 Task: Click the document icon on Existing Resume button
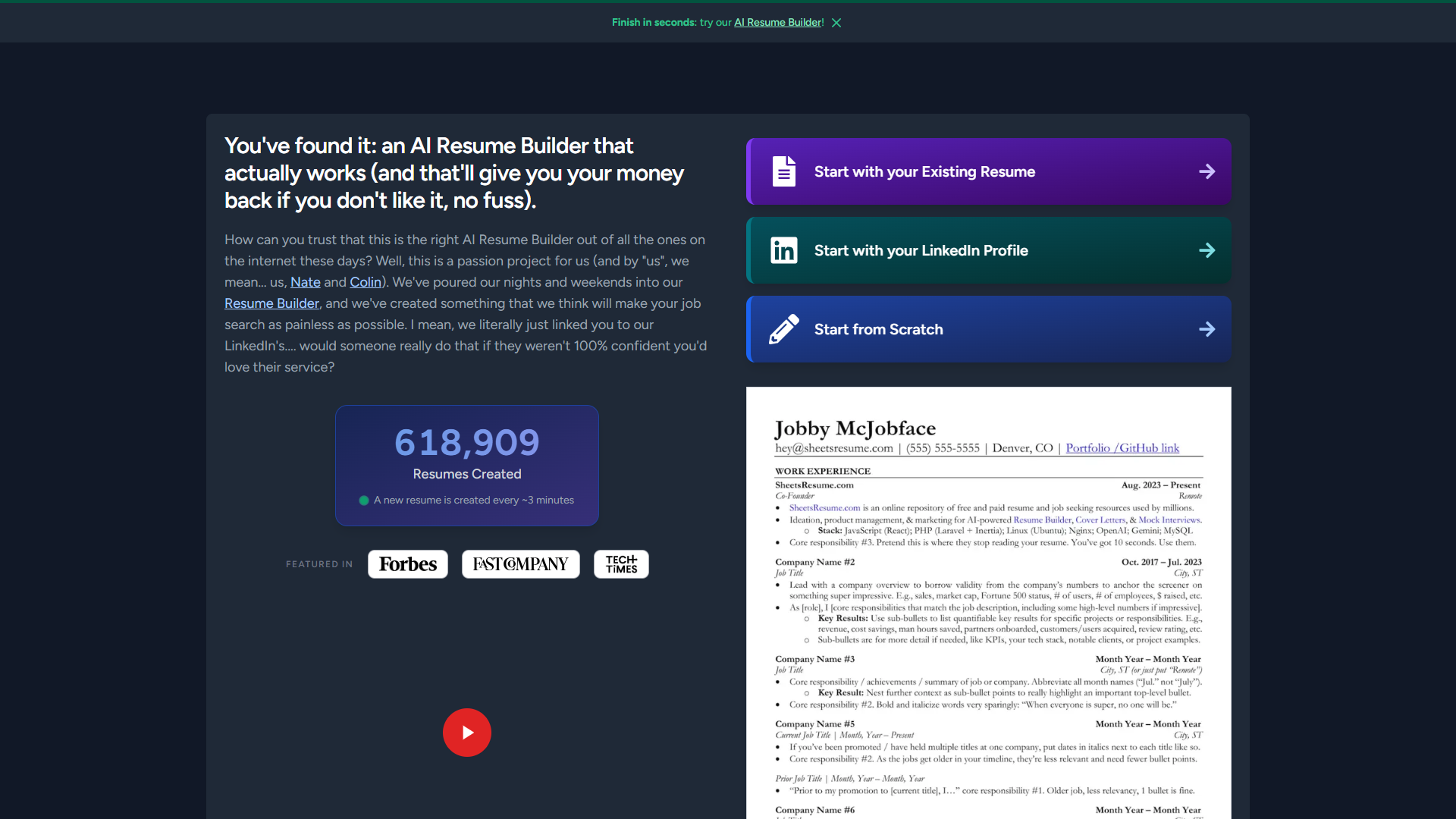point(784,171)
